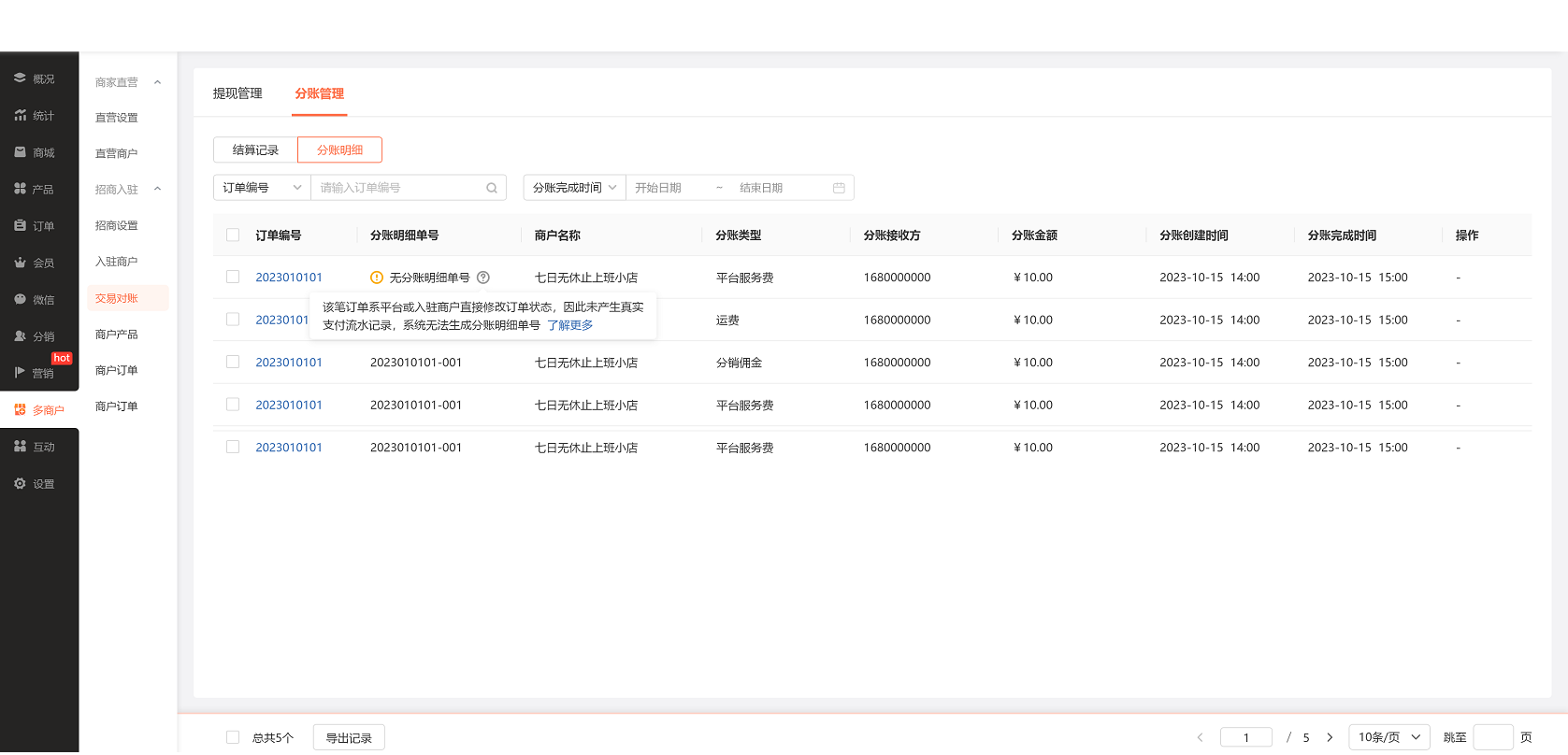
Task: Click the question mark help icon
Action: 483,278
